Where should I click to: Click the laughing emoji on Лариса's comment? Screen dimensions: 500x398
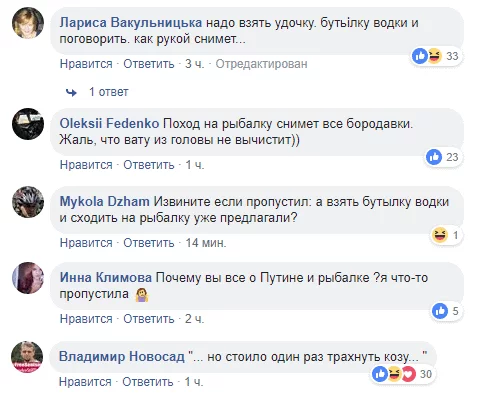(434, 56)
